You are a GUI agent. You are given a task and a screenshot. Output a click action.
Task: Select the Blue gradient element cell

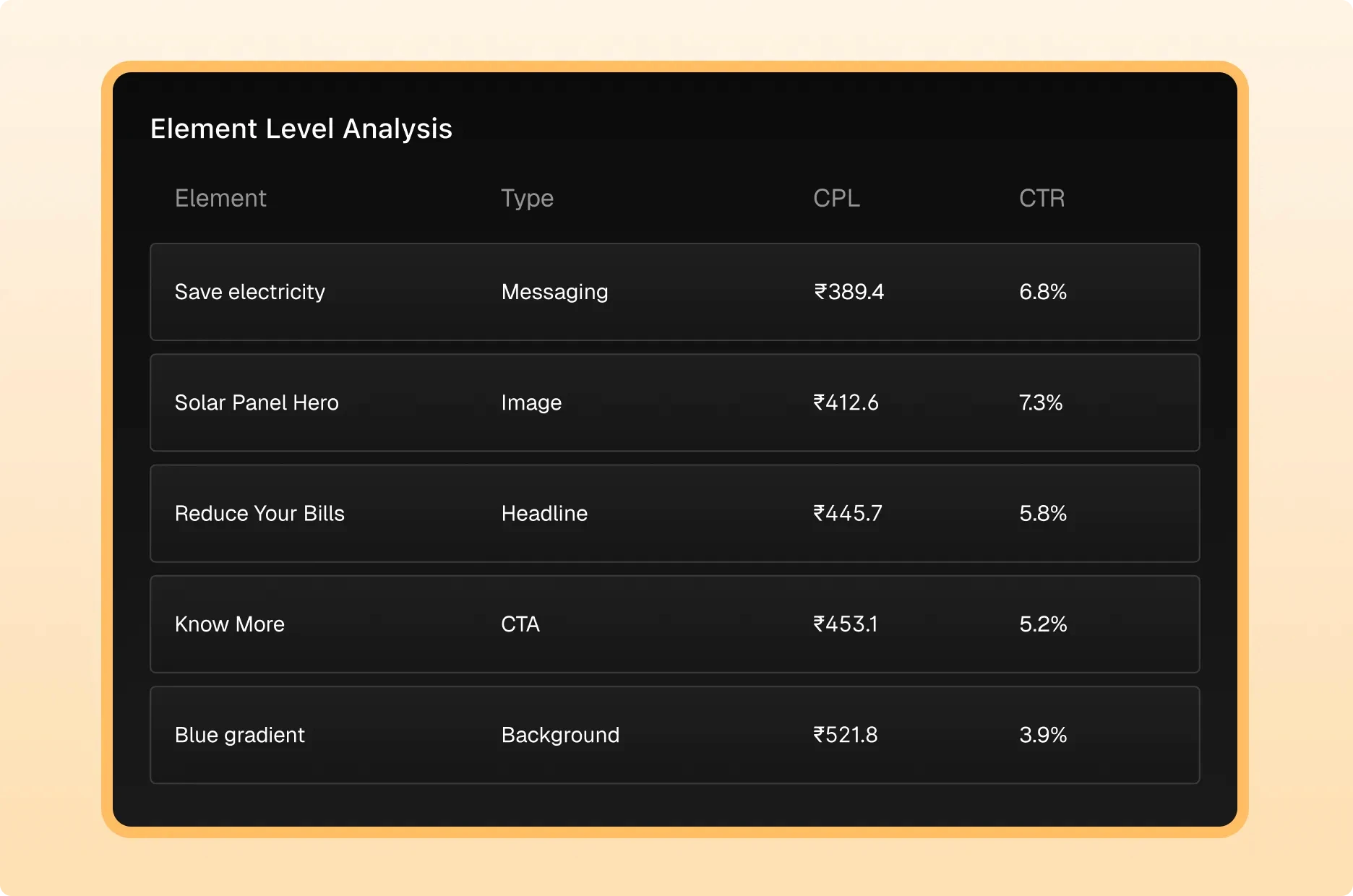(240, 735)
